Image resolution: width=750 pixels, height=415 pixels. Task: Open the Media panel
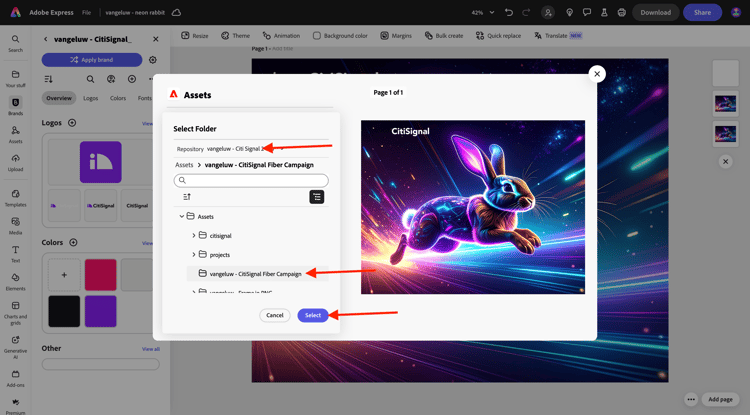[15, 226]
